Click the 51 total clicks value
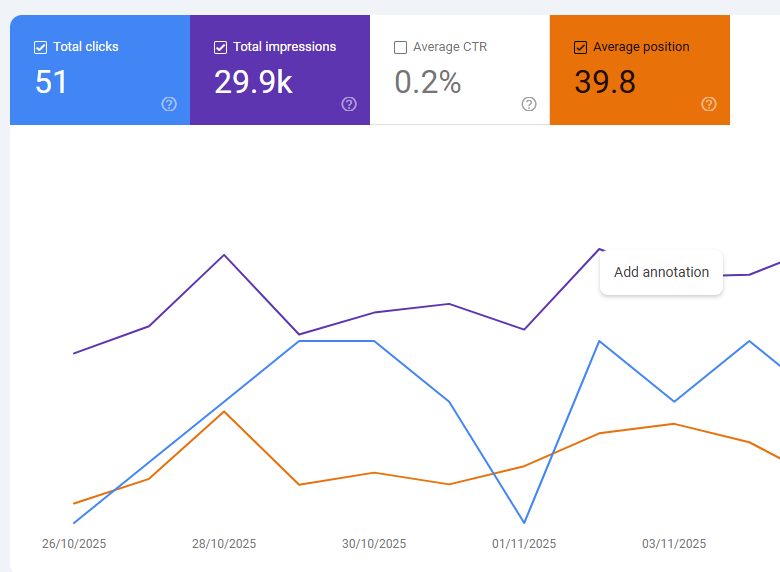The image size is (780, 572). (x=52, y=82)
